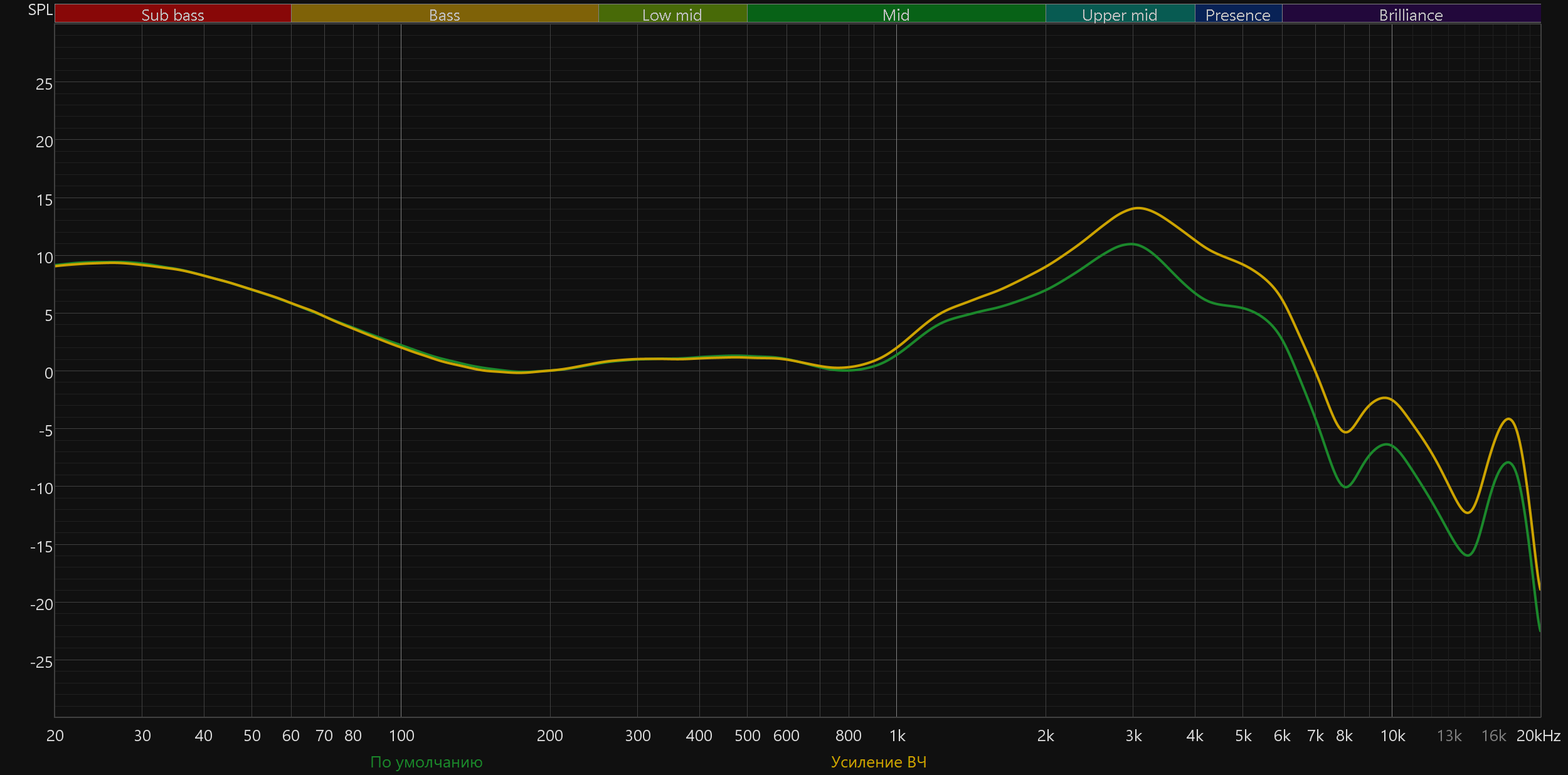Select the Bass frequency band header
This screenshot has width=1568, height=775.
444,14
